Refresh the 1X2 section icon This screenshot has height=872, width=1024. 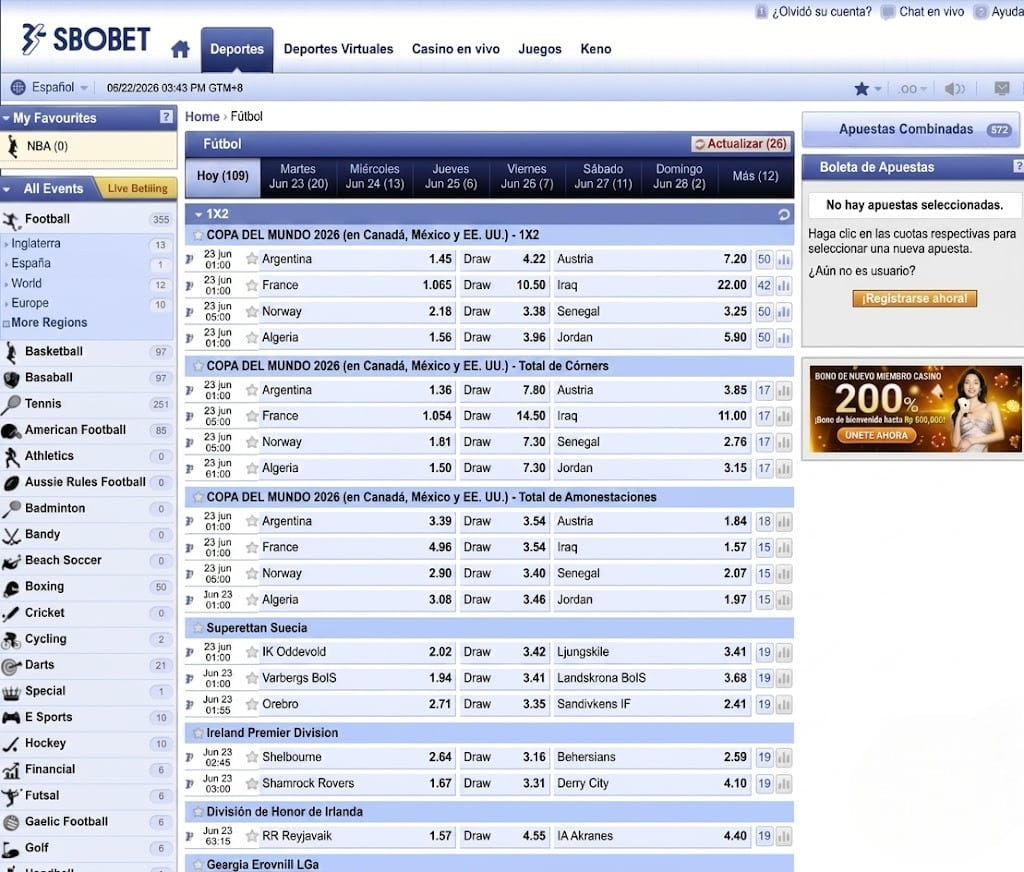(x=784, y=214)
